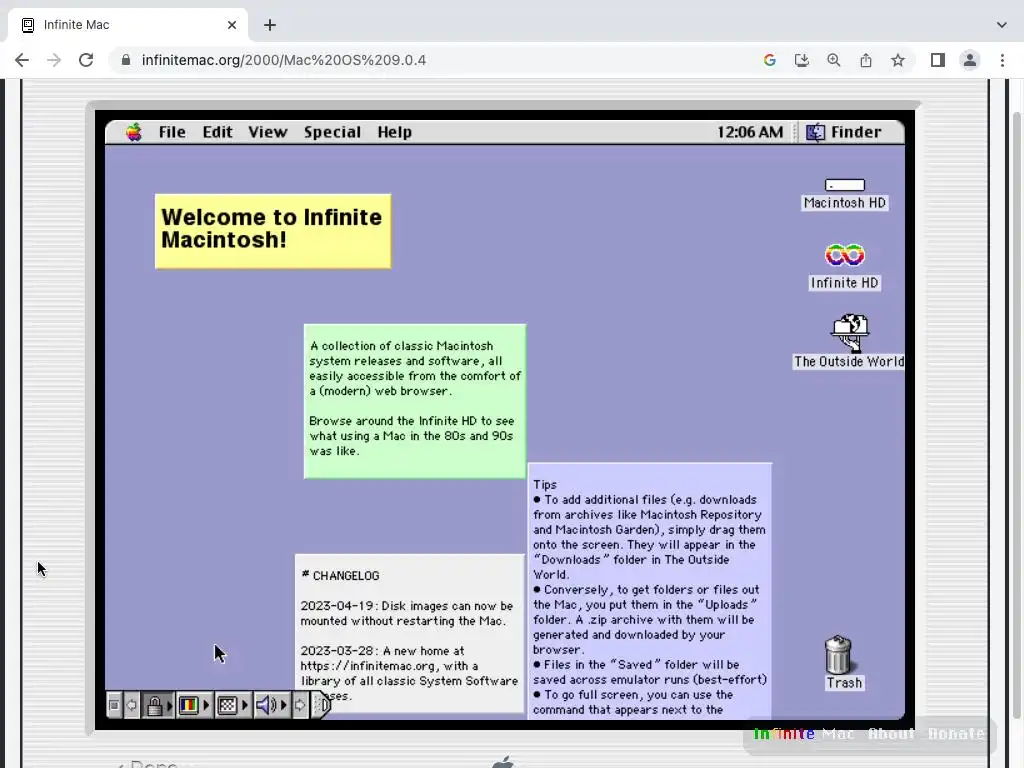Open the Help menu

[x=394, y=132]
